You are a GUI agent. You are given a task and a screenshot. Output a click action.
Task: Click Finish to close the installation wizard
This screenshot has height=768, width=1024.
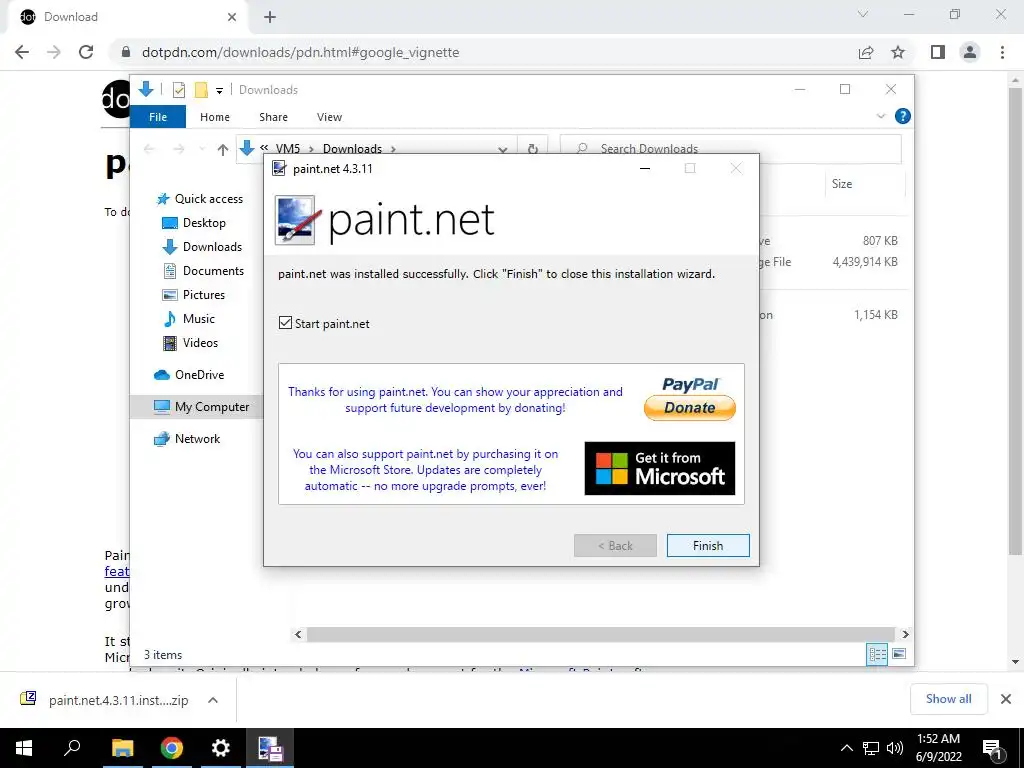708,546
